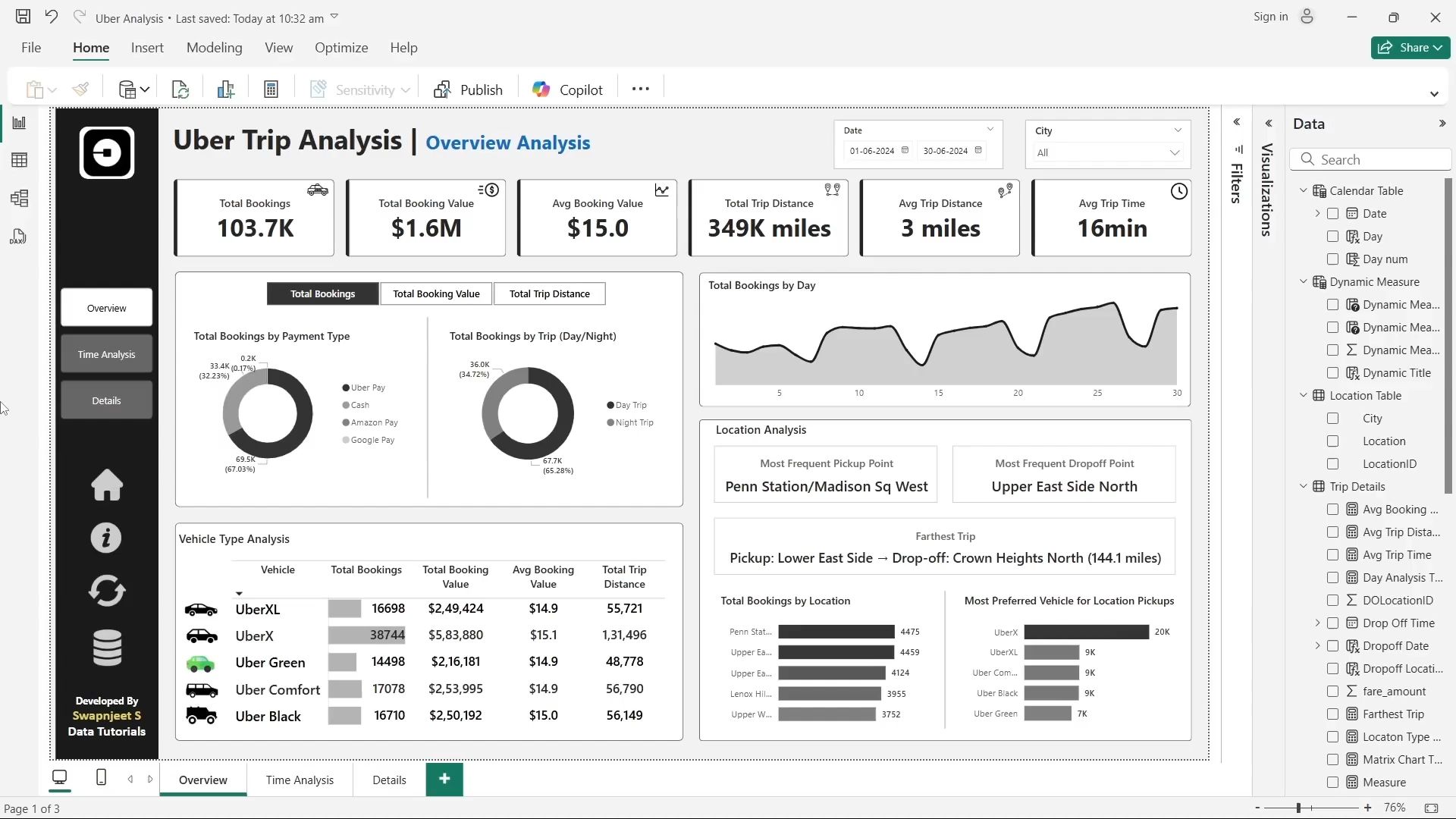Expand the Visualizations pane arrows
1456x819 pixels.
tap(1269, 124)
